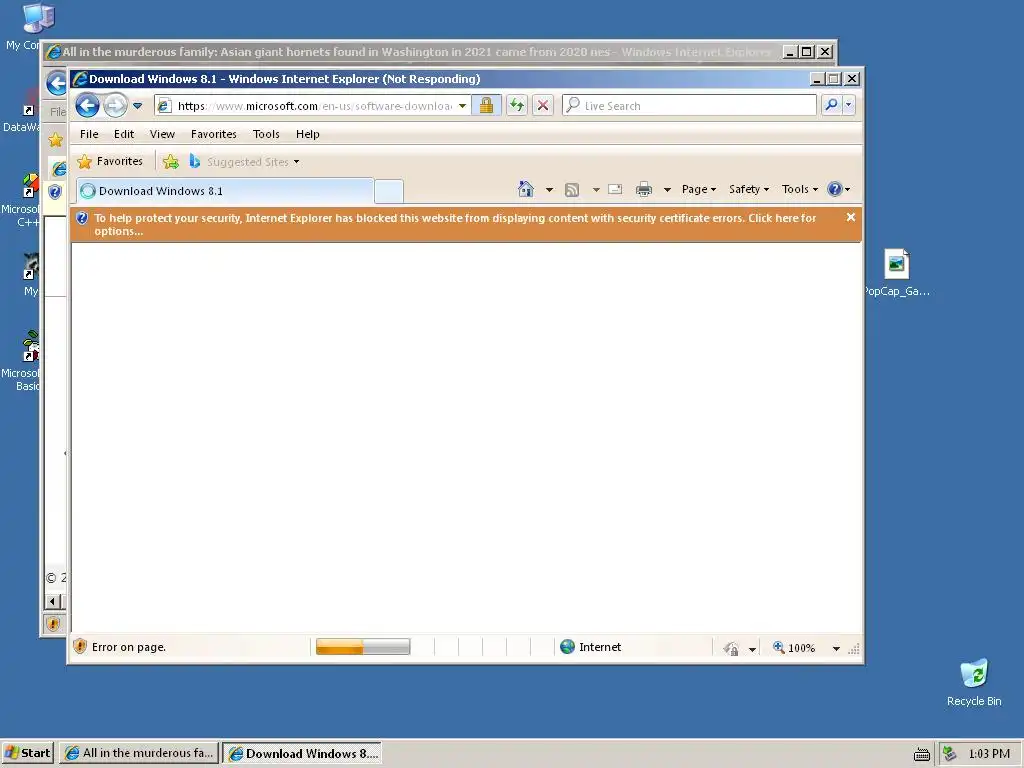
Task: Select the Download Windows 8.1 tab
Action: (225, 191)
